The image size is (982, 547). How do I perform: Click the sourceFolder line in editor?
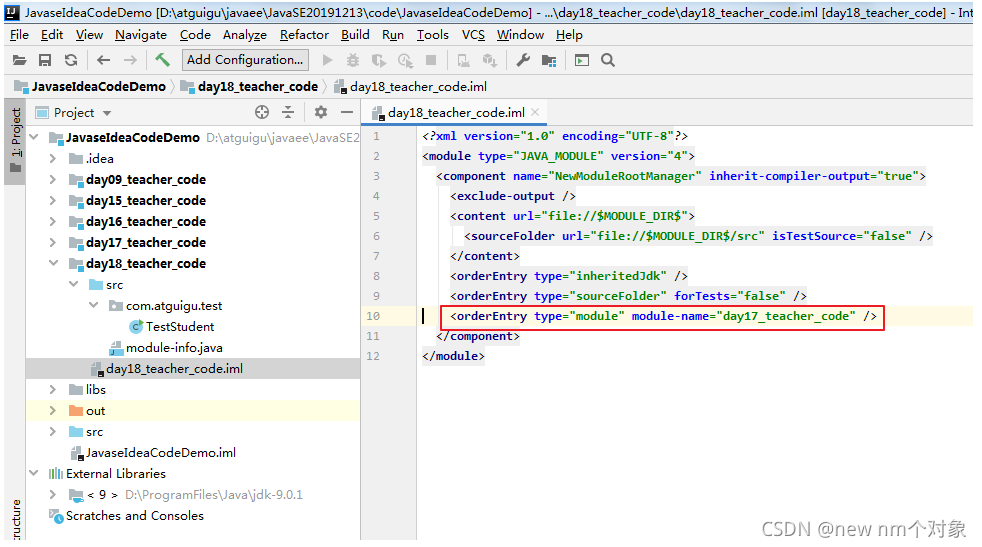(698, 236)
